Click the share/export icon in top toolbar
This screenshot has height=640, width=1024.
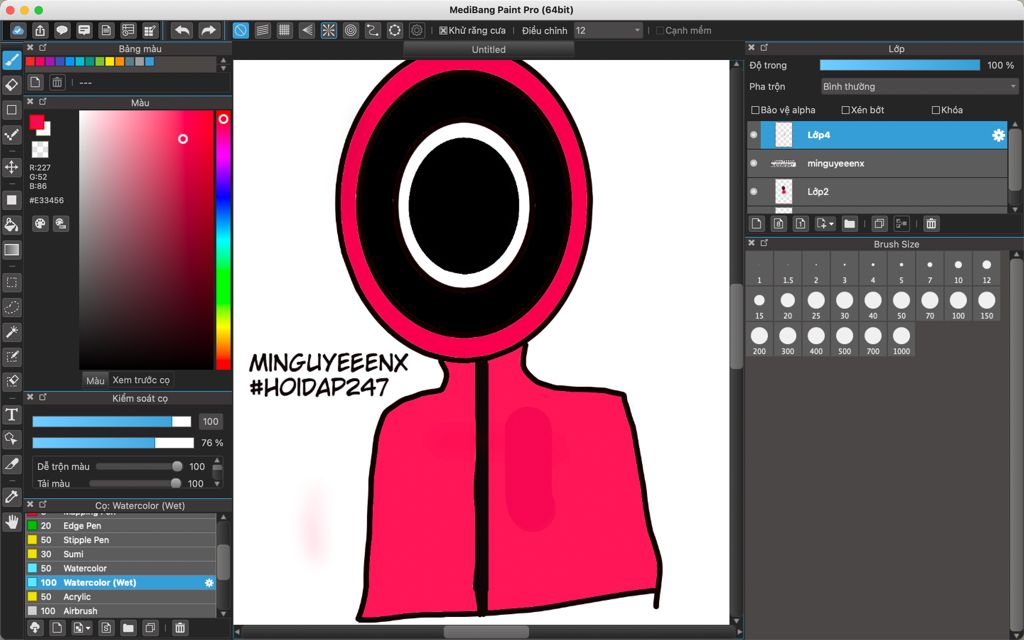pyautogui.click(x=40, y=30)
